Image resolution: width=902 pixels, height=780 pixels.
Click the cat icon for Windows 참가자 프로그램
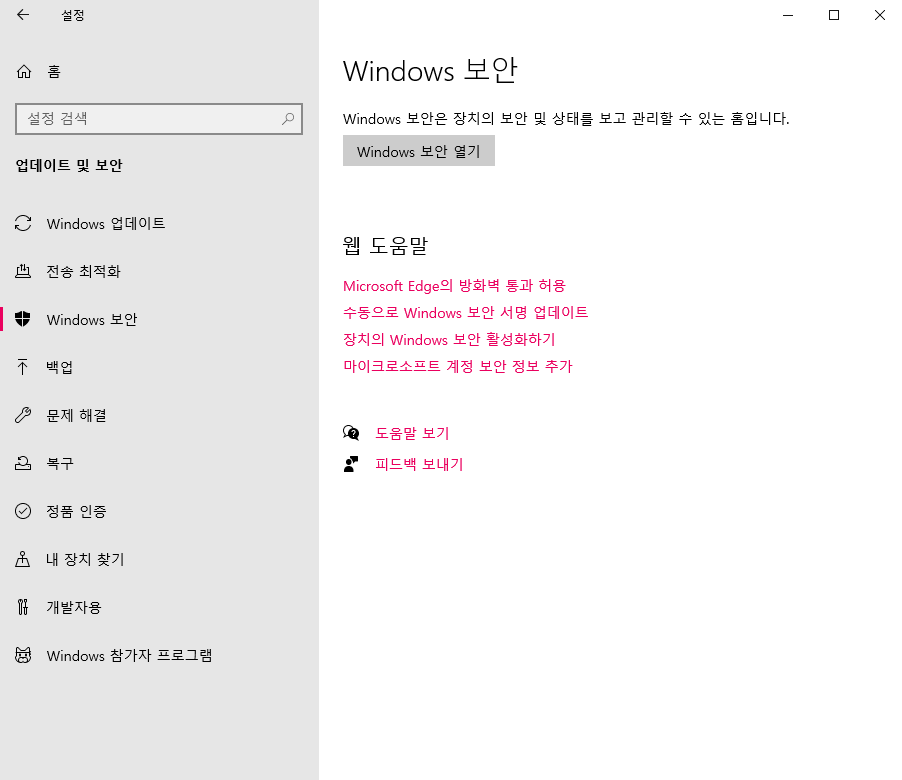pos(23,655)
